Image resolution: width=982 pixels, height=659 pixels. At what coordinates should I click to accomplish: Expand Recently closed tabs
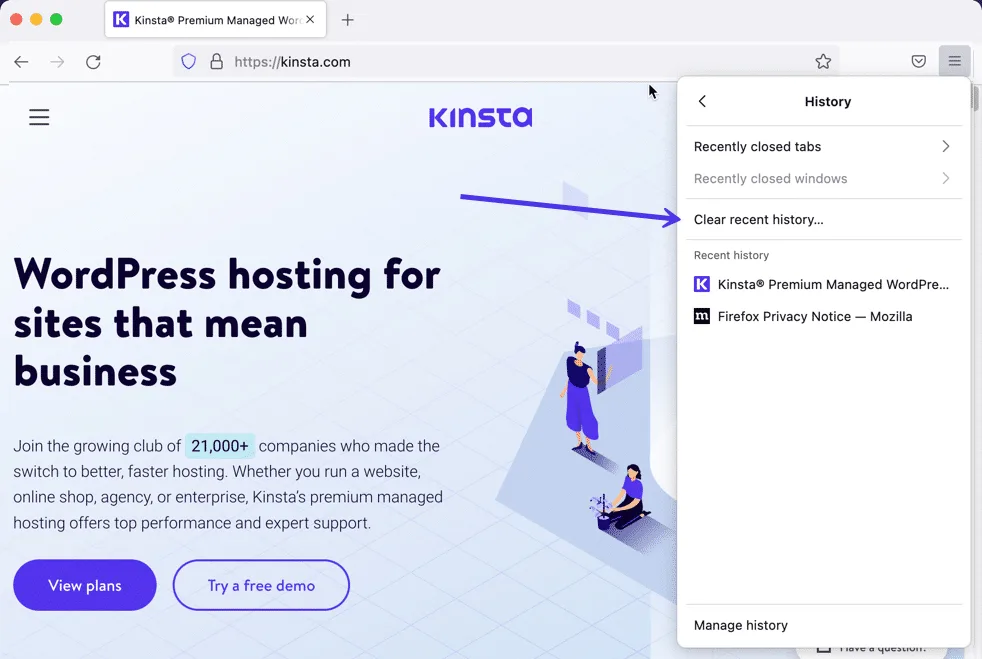(824, 147)
